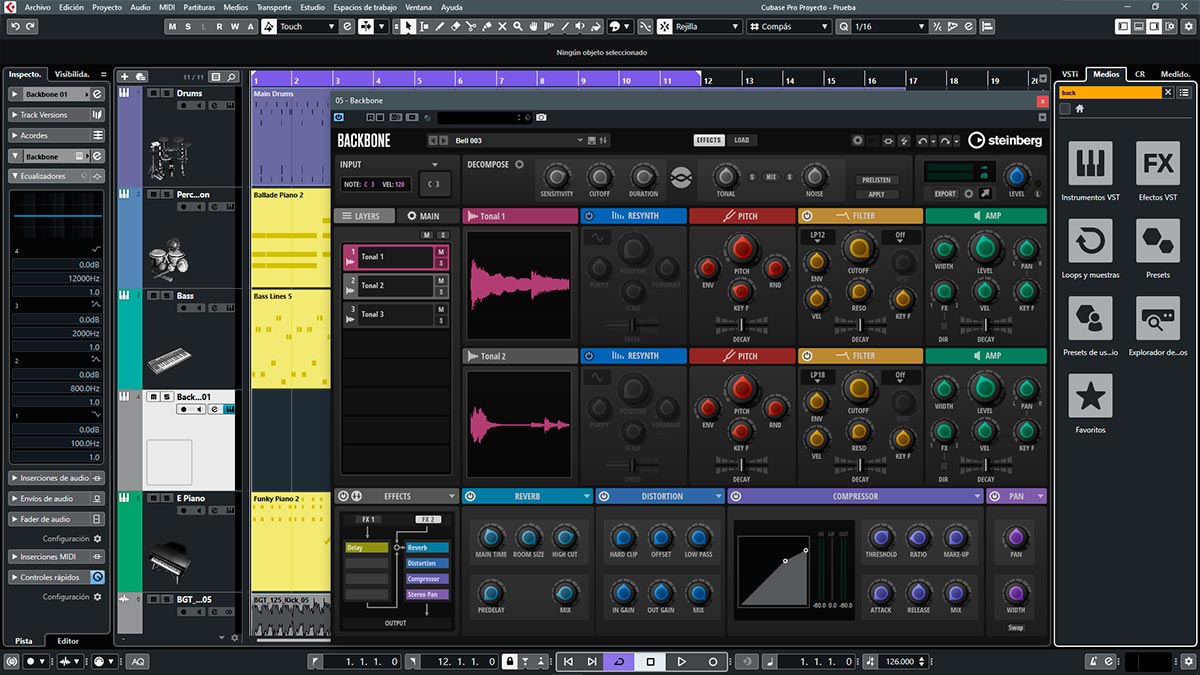This screenshot has width=1200, height=675.
Task: Save preset disk icon in Backbone
Action: pos(592,140)
